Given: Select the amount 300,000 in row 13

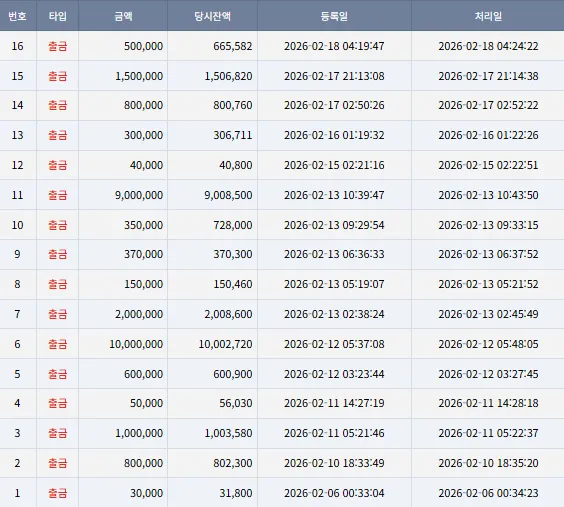Looking at the screenshot, I should point(144,135).
